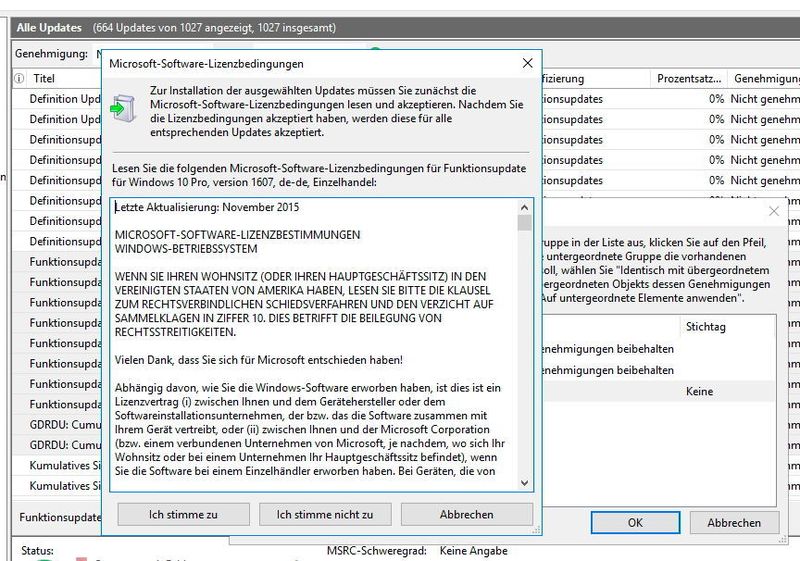Click the "Vielen Dank, dass Sie sich" sentence
The height and width of the screenshot is (561, 800).
coord(259,360)
